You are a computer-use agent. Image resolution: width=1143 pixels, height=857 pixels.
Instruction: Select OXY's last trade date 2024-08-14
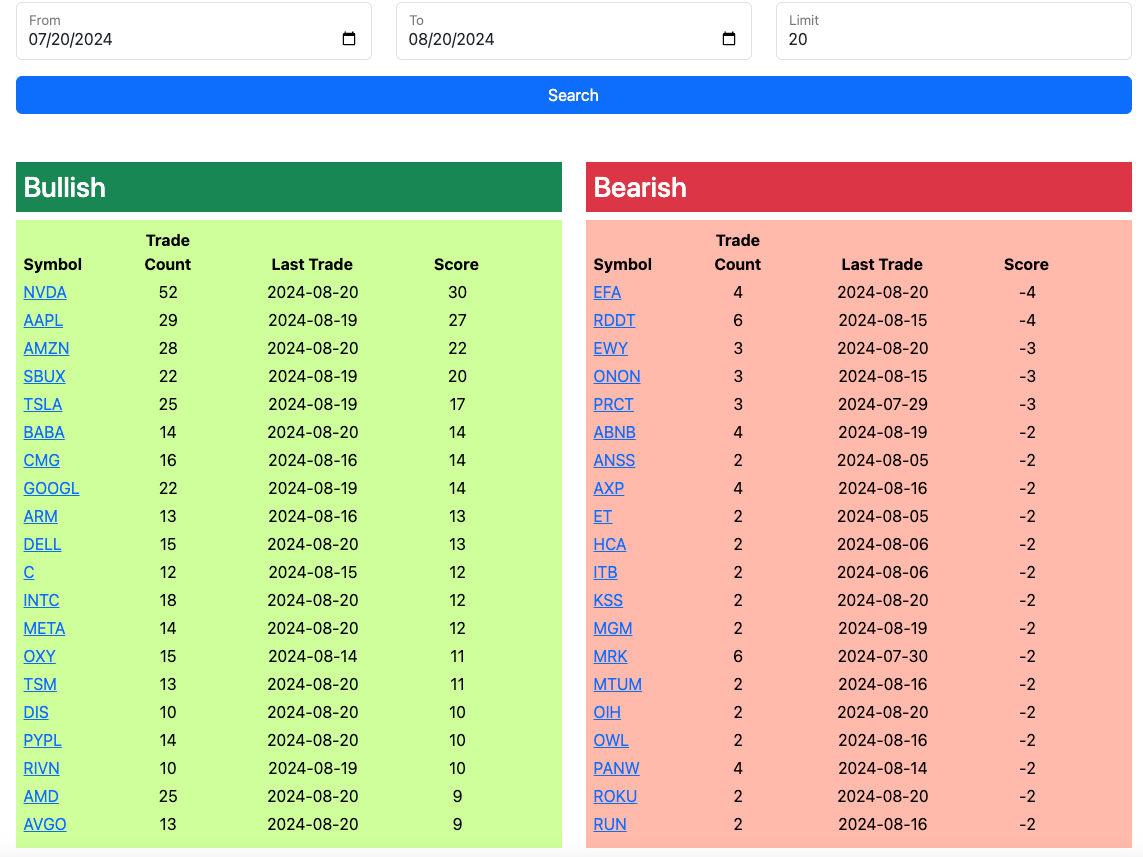(x=313, y=657)
